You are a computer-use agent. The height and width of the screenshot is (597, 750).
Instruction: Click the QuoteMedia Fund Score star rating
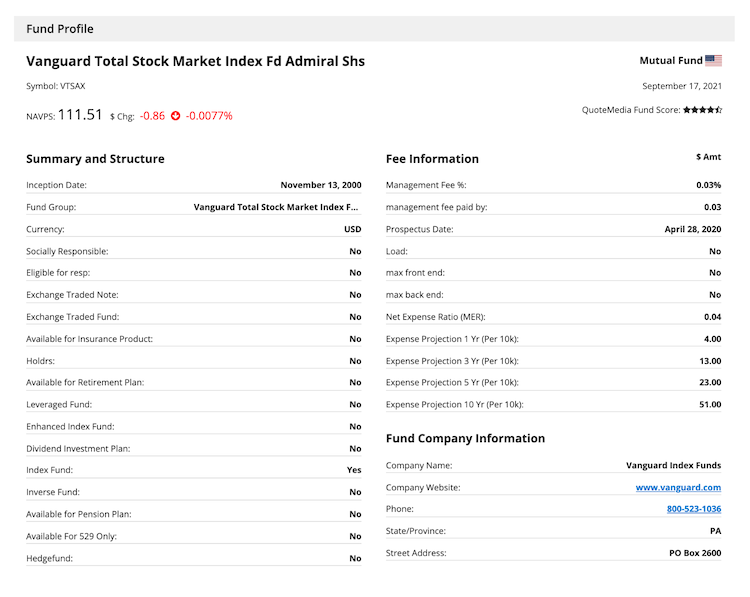pyautogui.click(x=702, y=110)
